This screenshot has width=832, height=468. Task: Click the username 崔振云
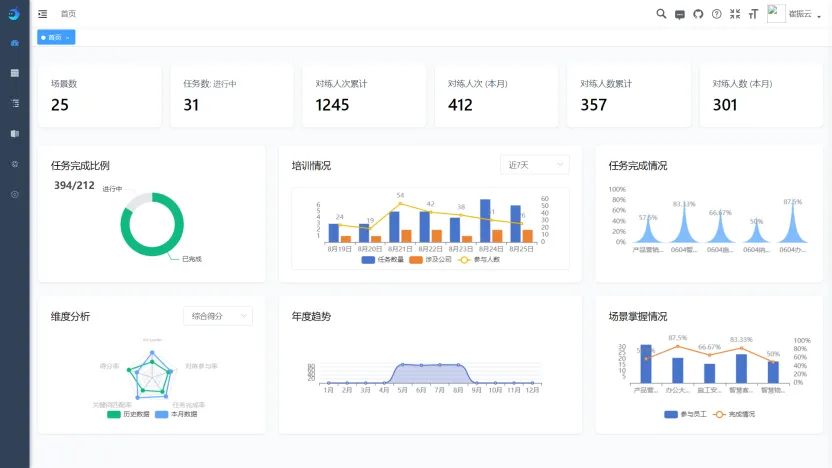pyautogui.click(x=800, y=14)
